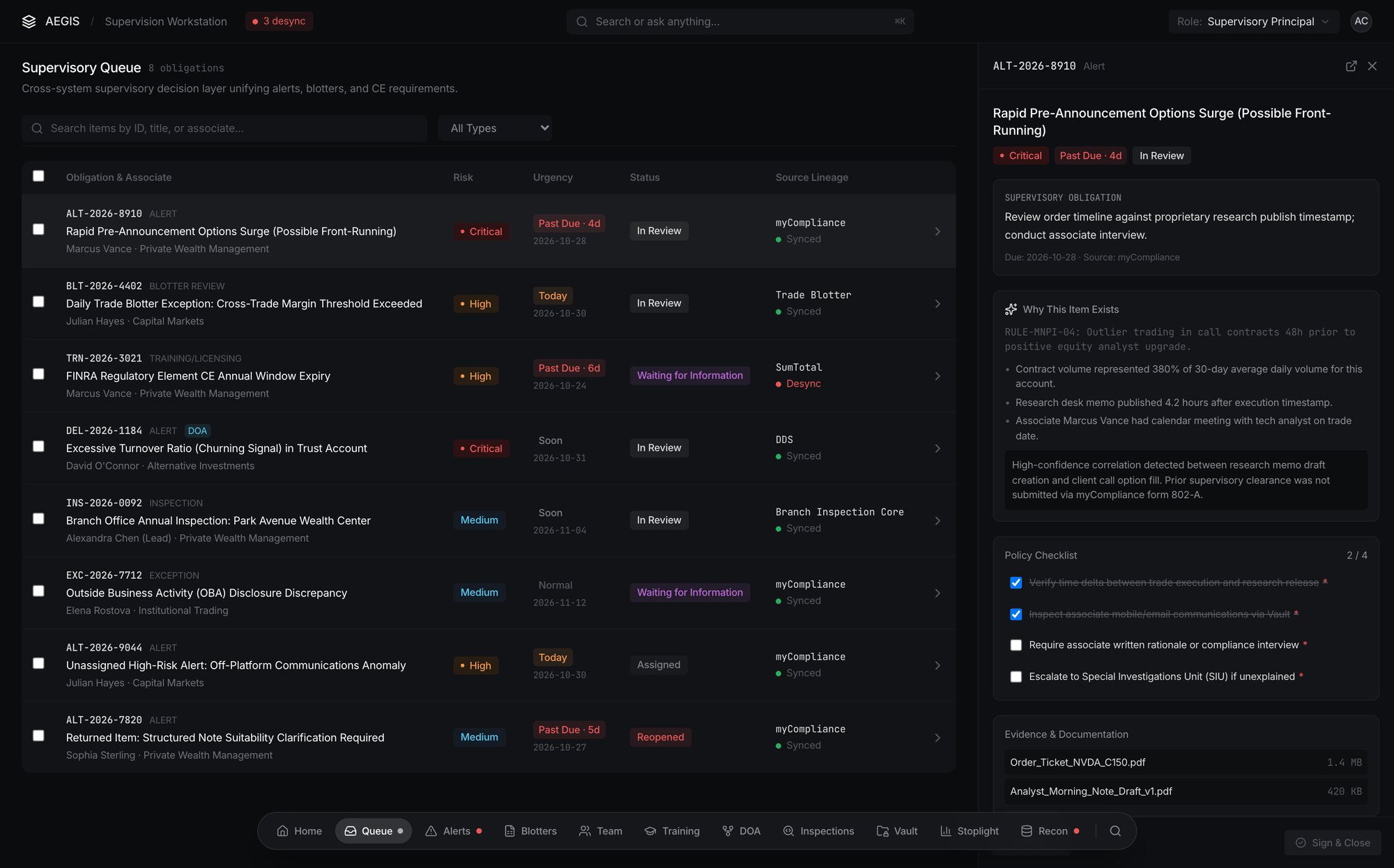Open Order_Ticket_NVDA_C150.pdf evidence file

pos(1186,763)
